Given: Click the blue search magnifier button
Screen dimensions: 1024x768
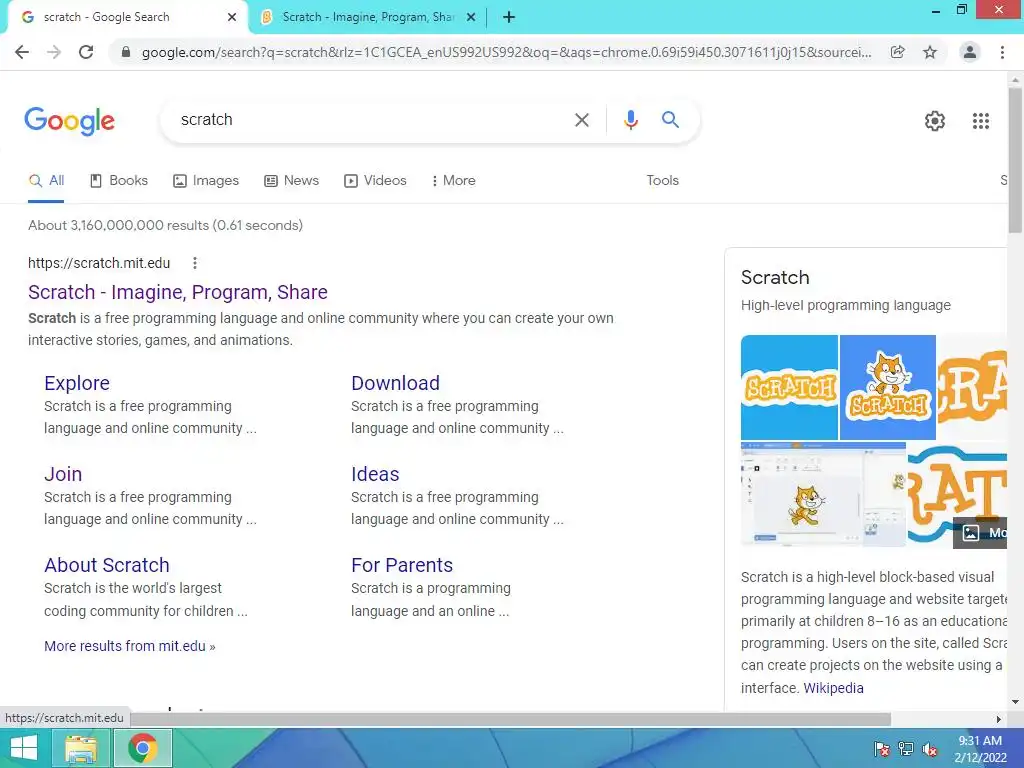Looking at the screenshot, I should (x=670, y=120).
